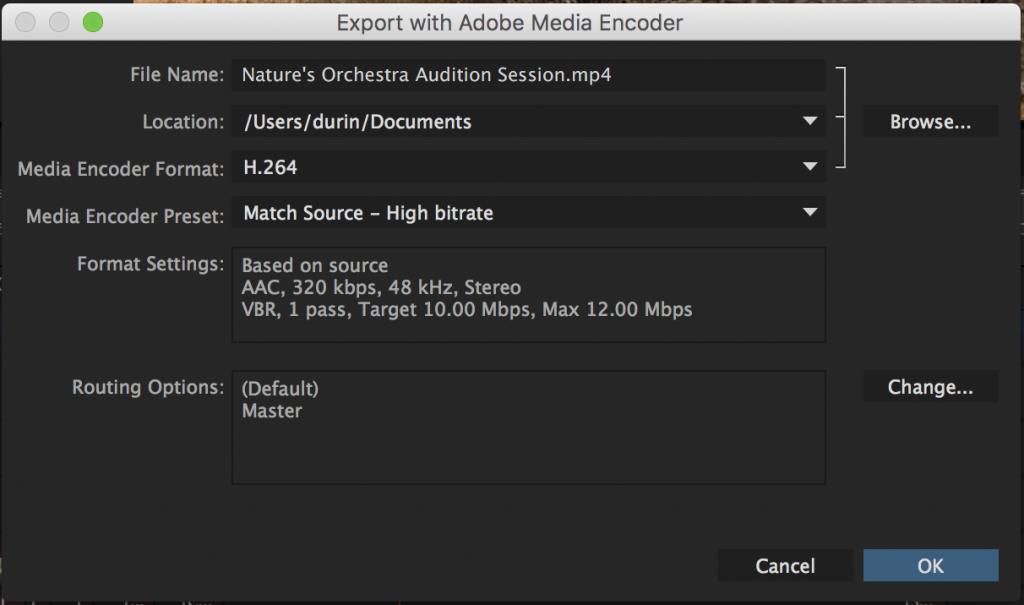This screenshot has height=605, width=1024.
Task: Click the Browse button
Action: point(930,121)
